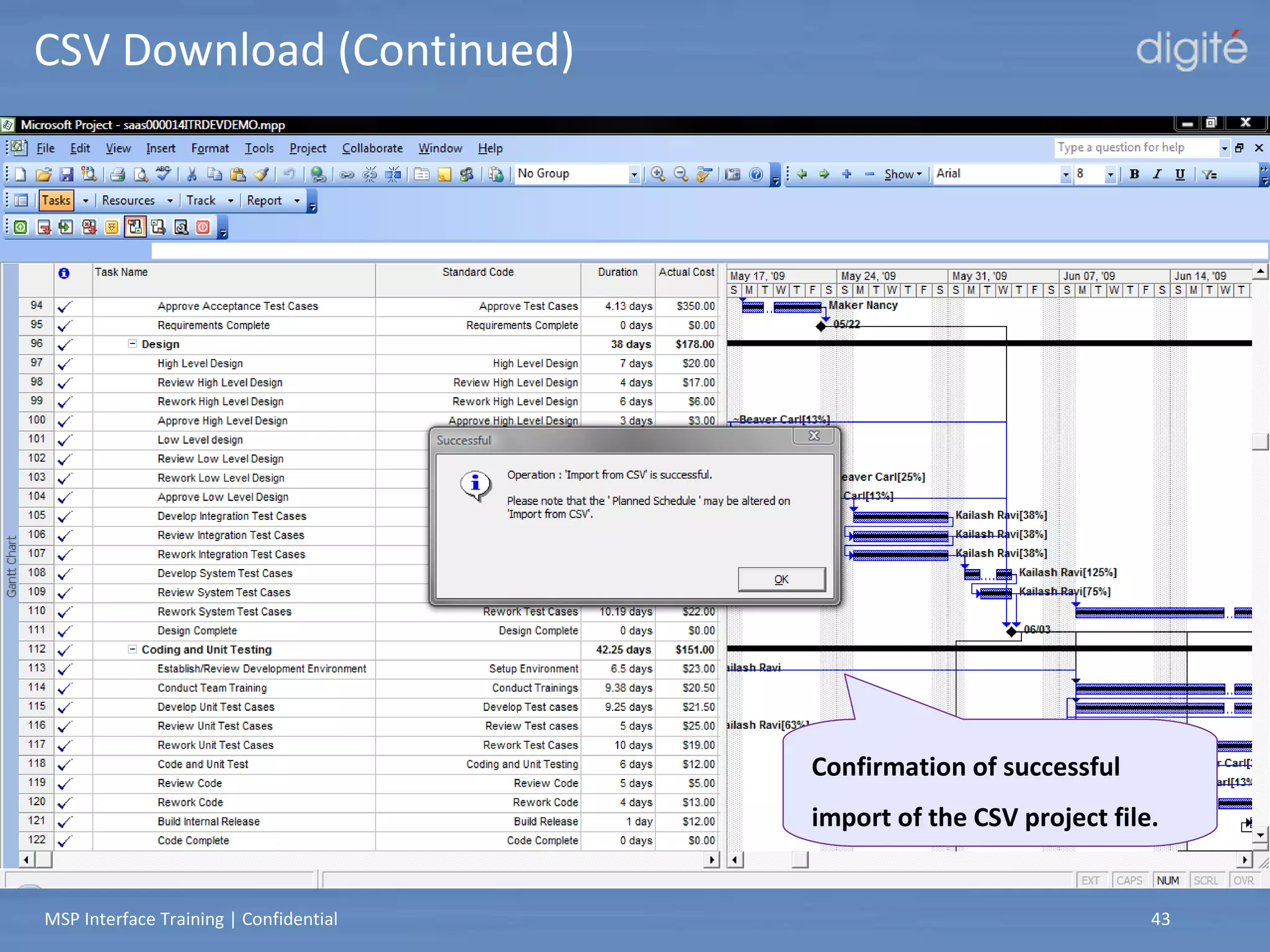Click the AutoFilter funnel icon
This screenshot has width=1270, height=952.
1209,174
